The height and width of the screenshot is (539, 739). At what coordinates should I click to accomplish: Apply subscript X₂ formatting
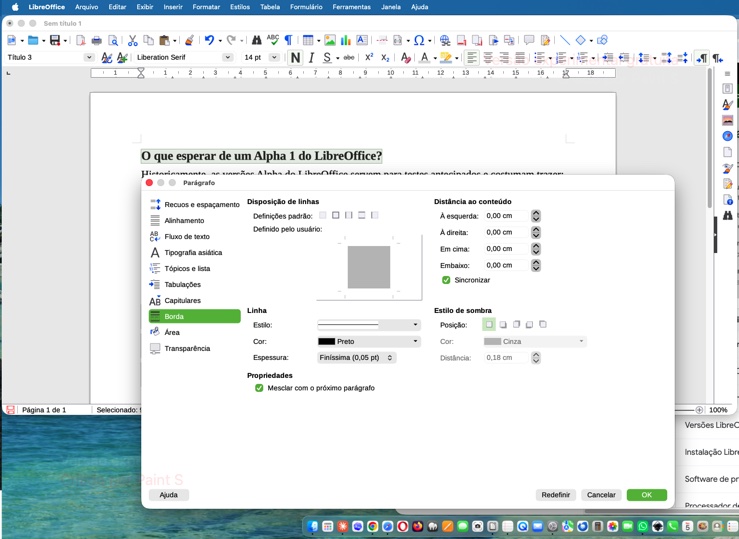tap(385, 57)
